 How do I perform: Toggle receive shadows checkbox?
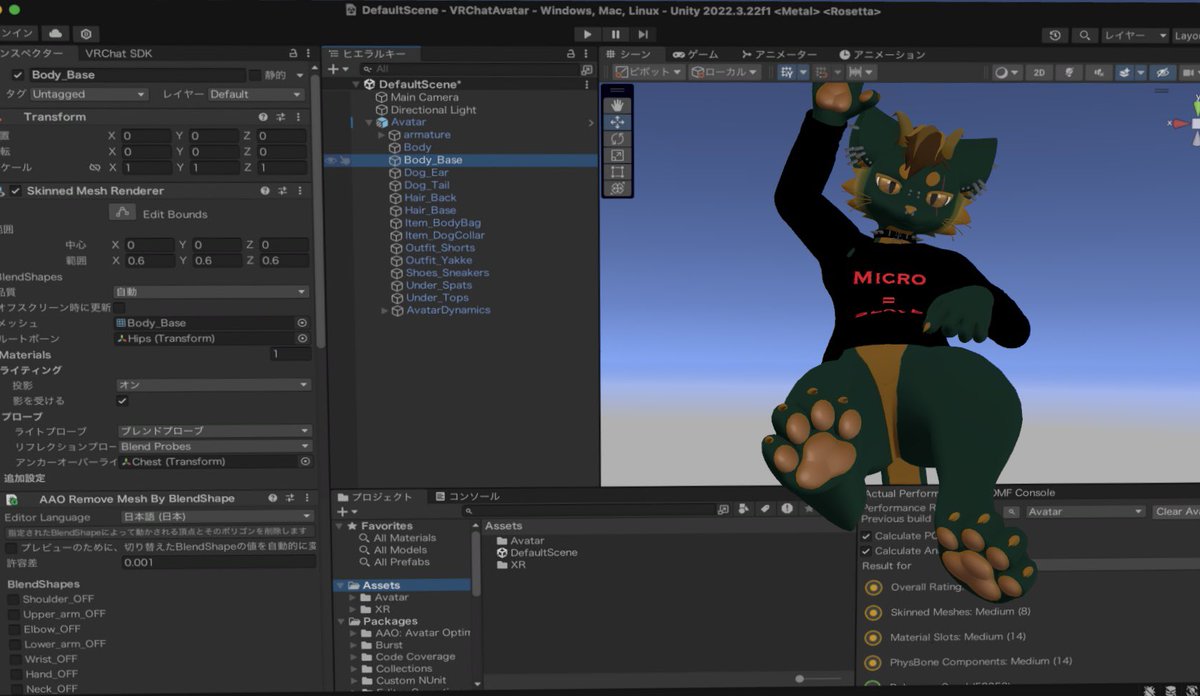pos(122,400)
